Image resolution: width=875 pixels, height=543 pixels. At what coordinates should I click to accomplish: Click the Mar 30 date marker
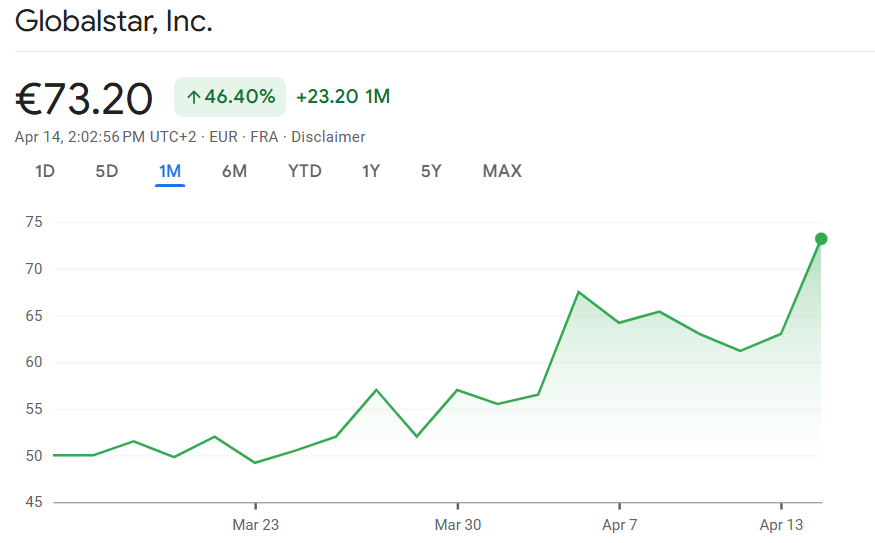[x=458, y=525]
